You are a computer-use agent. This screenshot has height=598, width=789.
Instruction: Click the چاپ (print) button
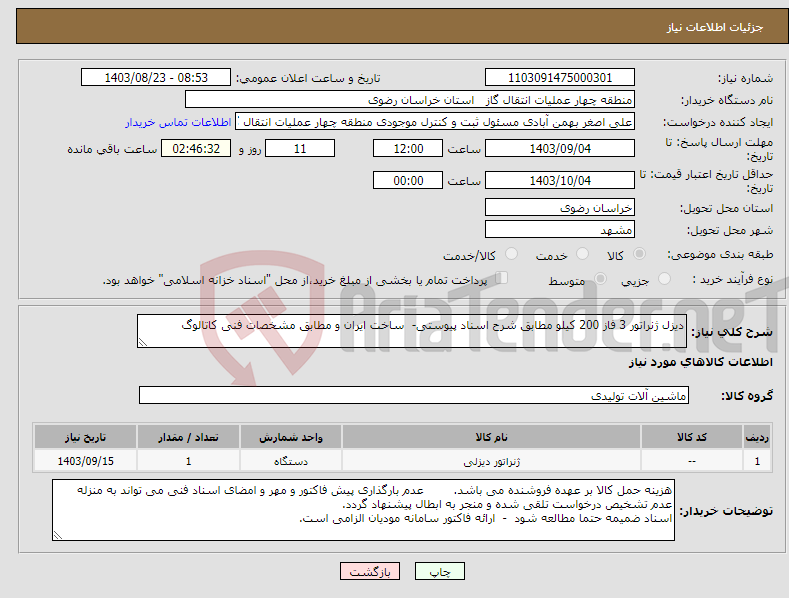point(439,571)
